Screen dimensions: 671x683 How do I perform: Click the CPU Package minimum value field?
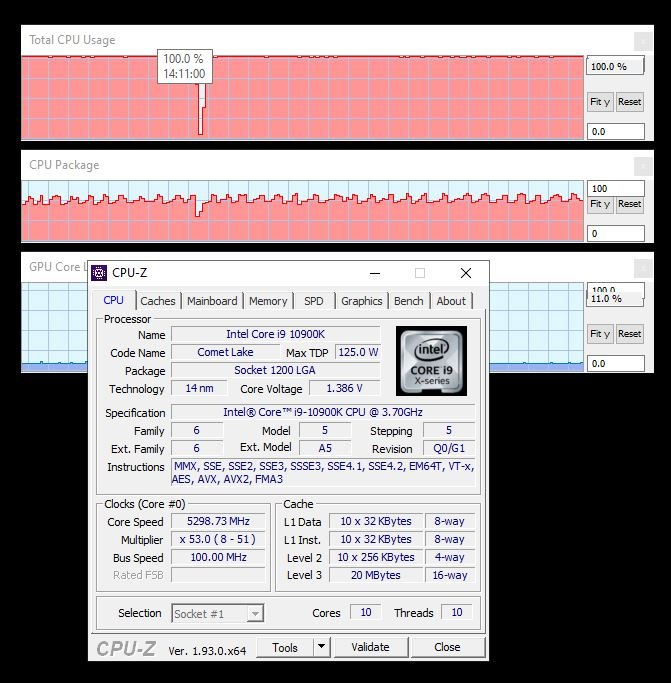point(614,233)
